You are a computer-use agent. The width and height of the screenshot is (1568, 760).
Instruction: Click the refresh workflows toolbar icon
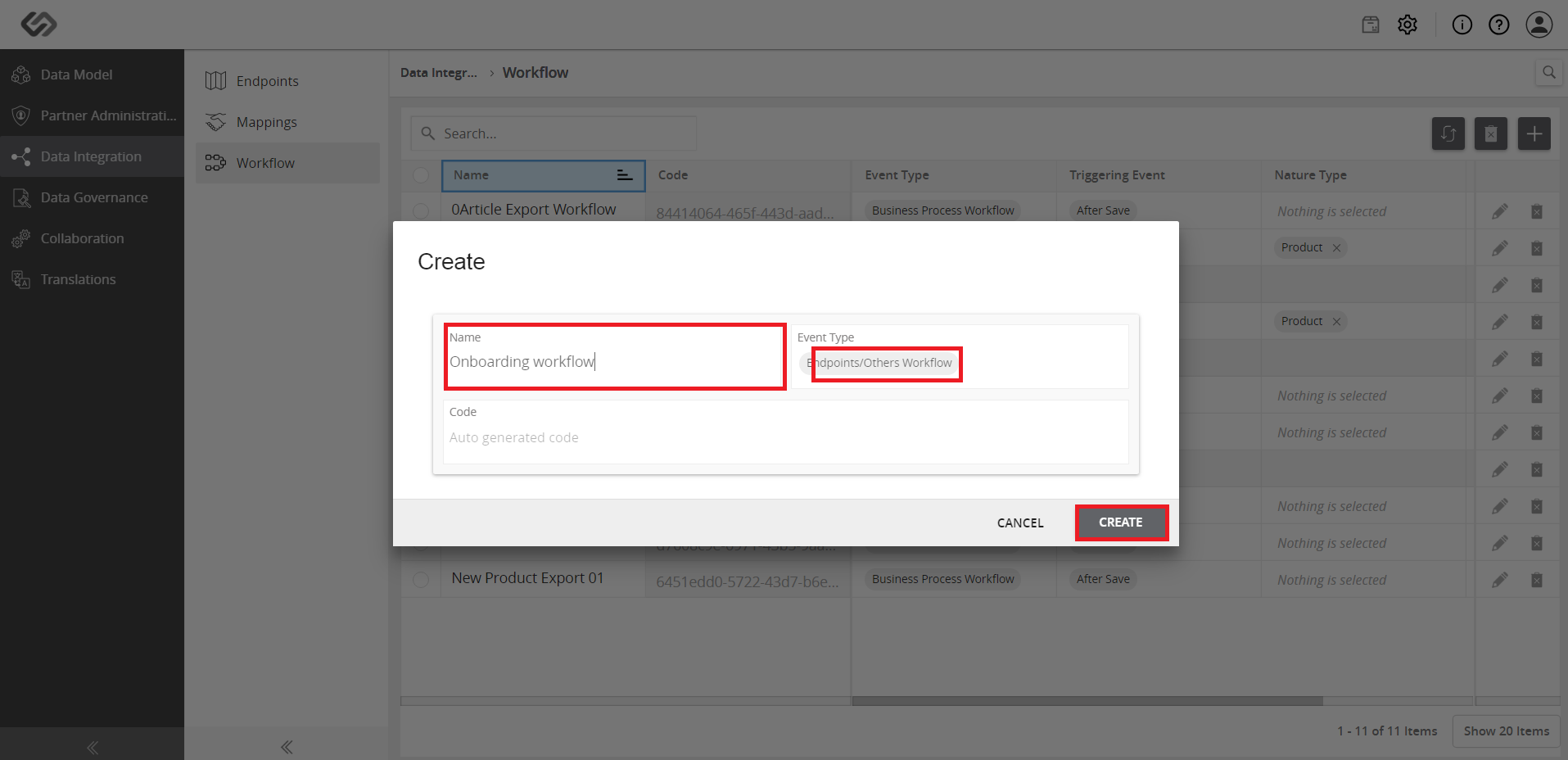pos(1448,133)
